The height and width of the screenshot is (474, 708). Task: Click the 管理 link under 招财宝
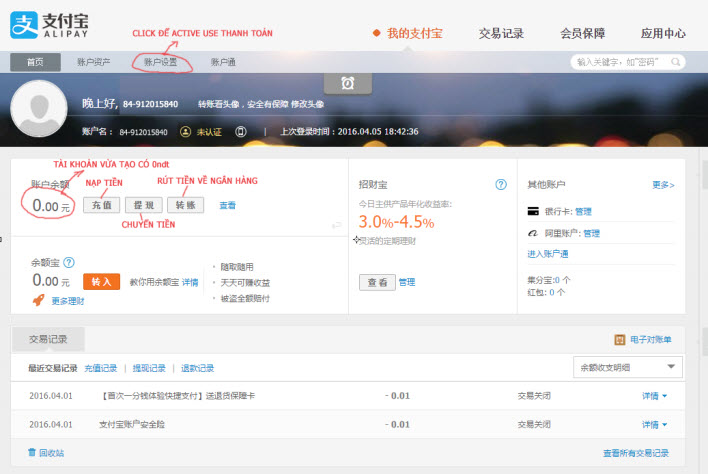click(407, 282)
